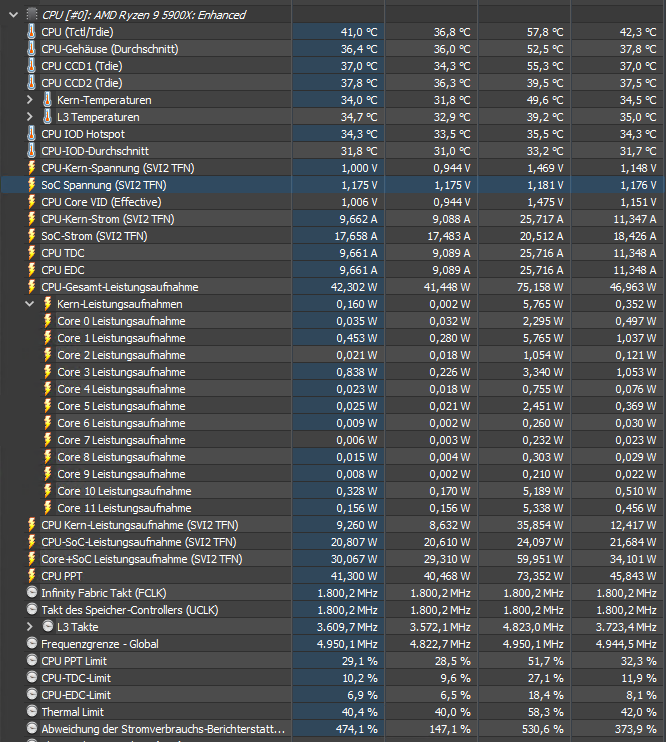Image resolution: width=666 pixels, height=742 pixels.
Task: Click the lightning icon of SoC Spannung
Action: [31, 185]
